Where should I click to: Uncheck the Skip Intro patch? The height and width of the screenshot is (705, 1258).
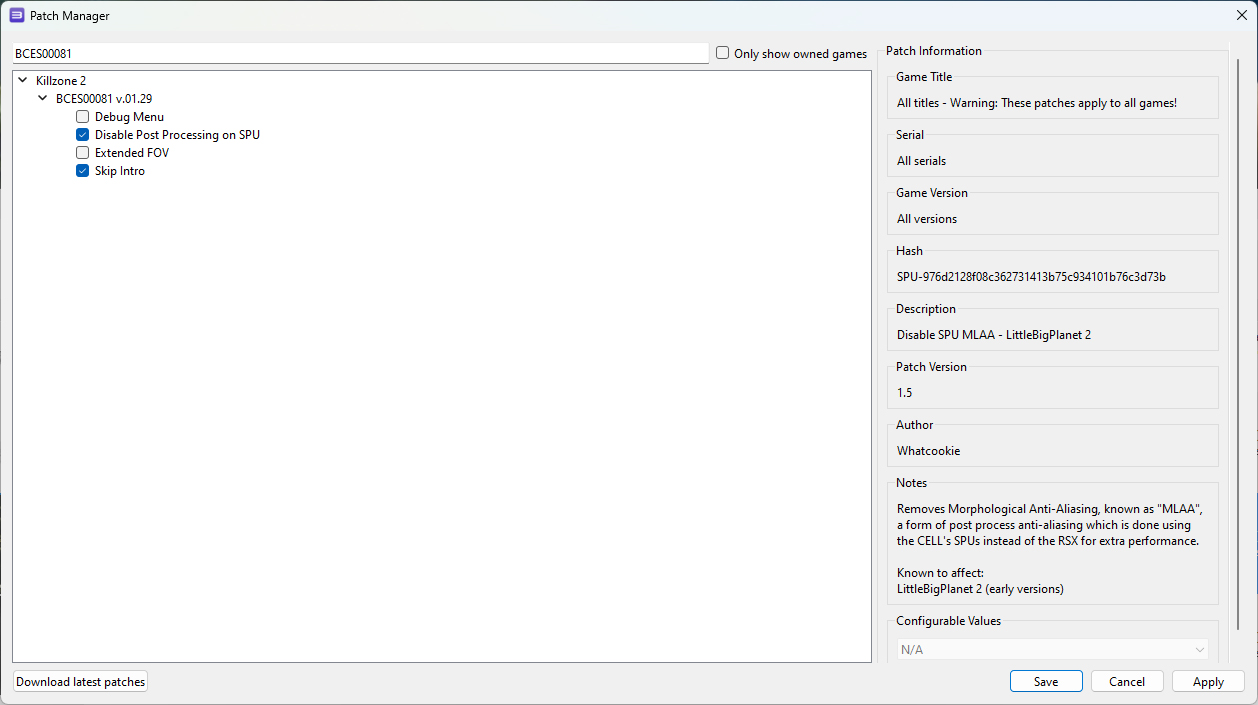82,171
